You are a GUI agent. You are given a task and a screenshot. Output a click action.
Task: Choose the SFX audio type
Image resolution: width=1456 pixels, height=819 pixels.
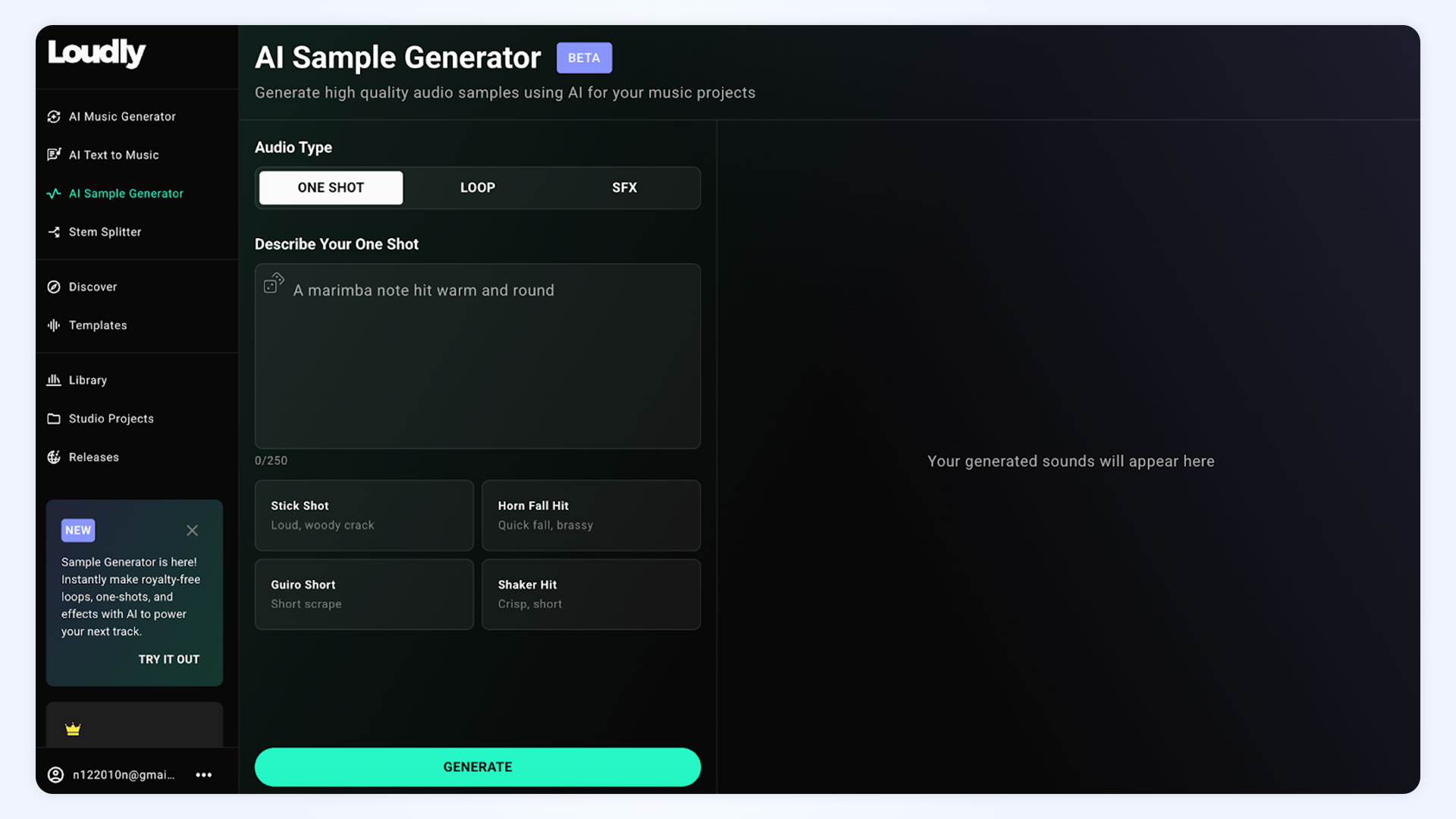(x=624, y=187)
